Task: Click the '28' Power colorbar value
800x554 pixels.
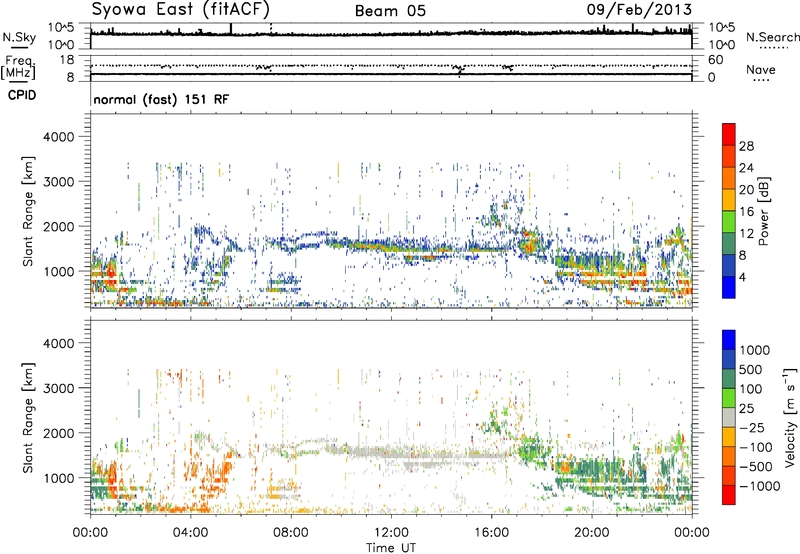Action: click(746, 146)
